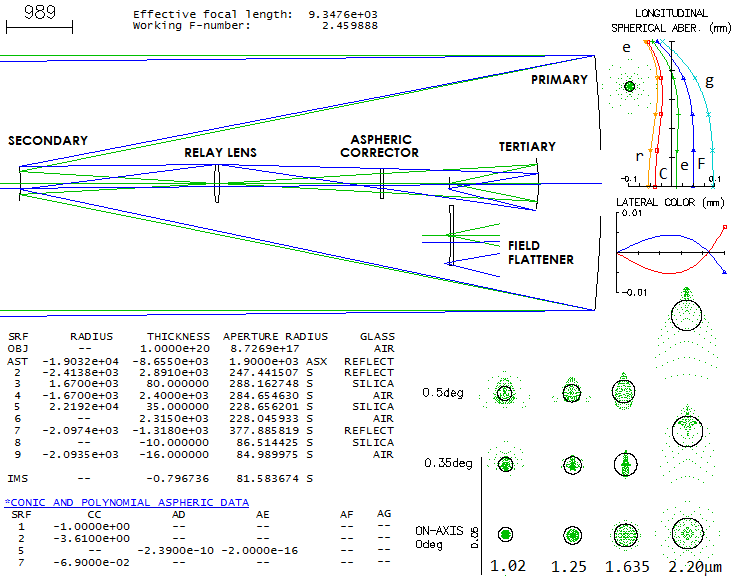Image resolution: width=736 pixels, height=586 pixels.
Task: Click the APERTURE RADIUS column header
Action: (x=276, y=337)
